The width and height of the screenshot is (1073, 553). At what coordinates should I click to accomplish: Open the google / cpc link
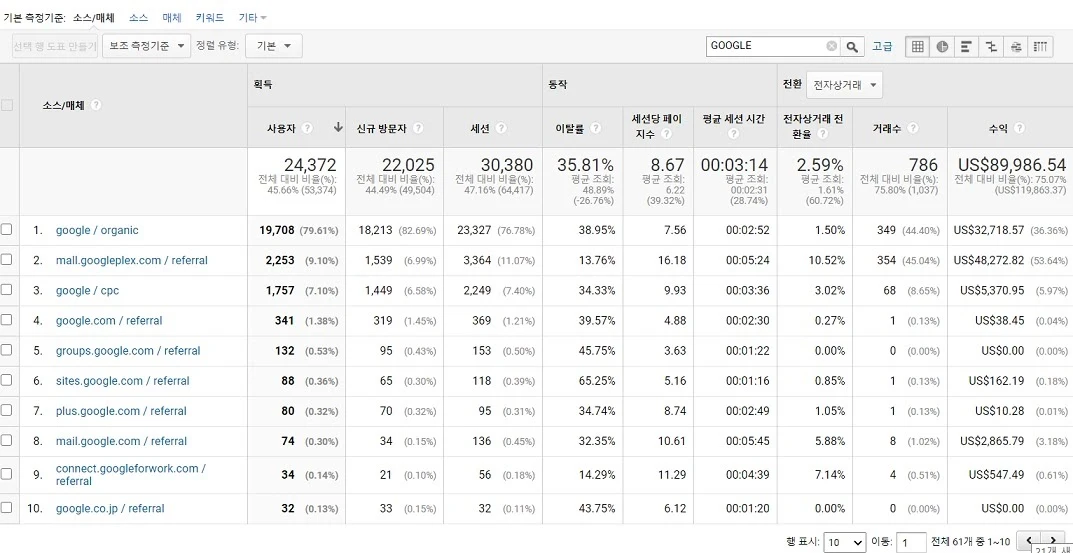click(x=88, y=290)
